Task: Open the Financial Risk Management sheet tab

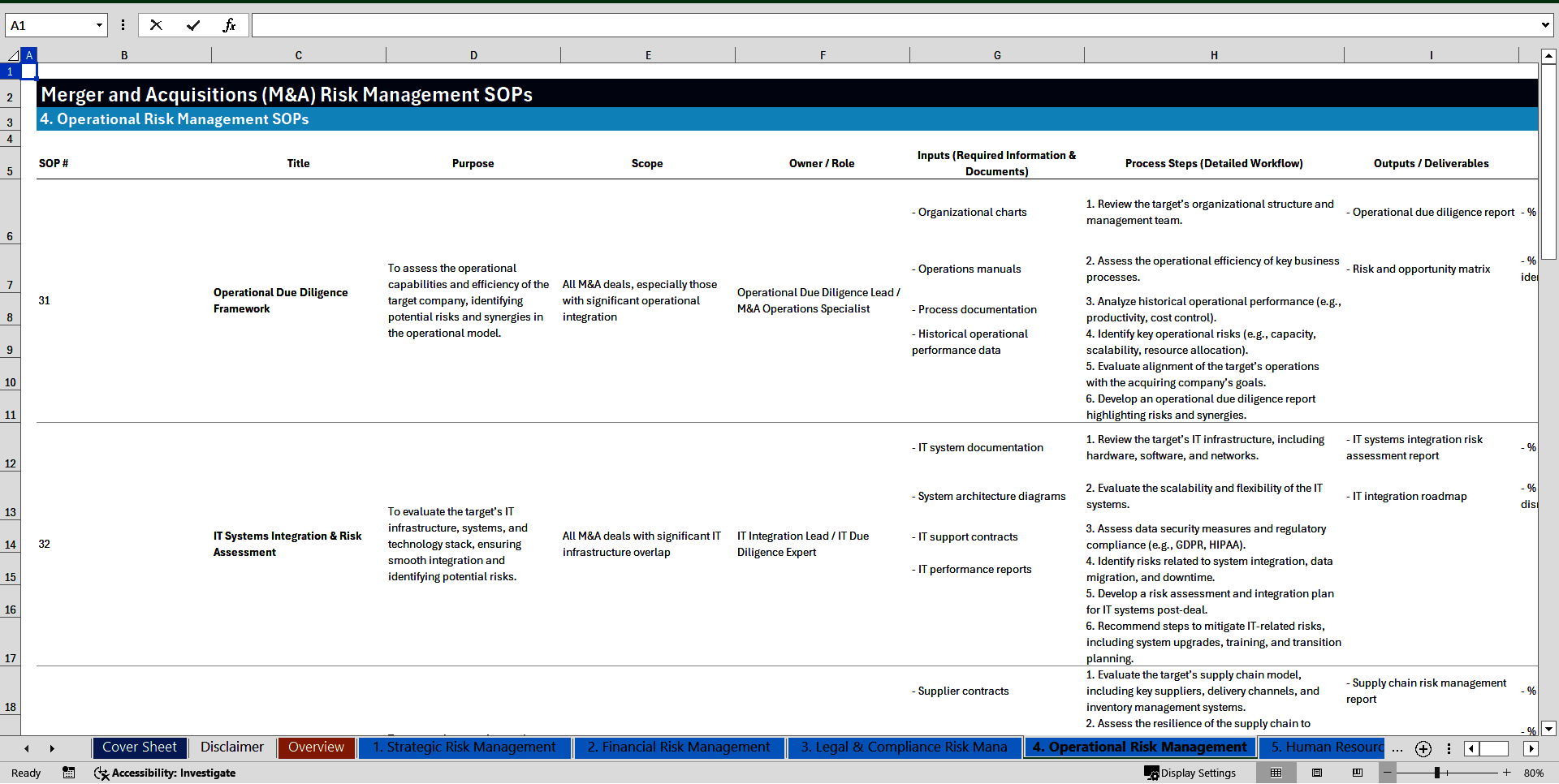Action: tap(679, 747)
